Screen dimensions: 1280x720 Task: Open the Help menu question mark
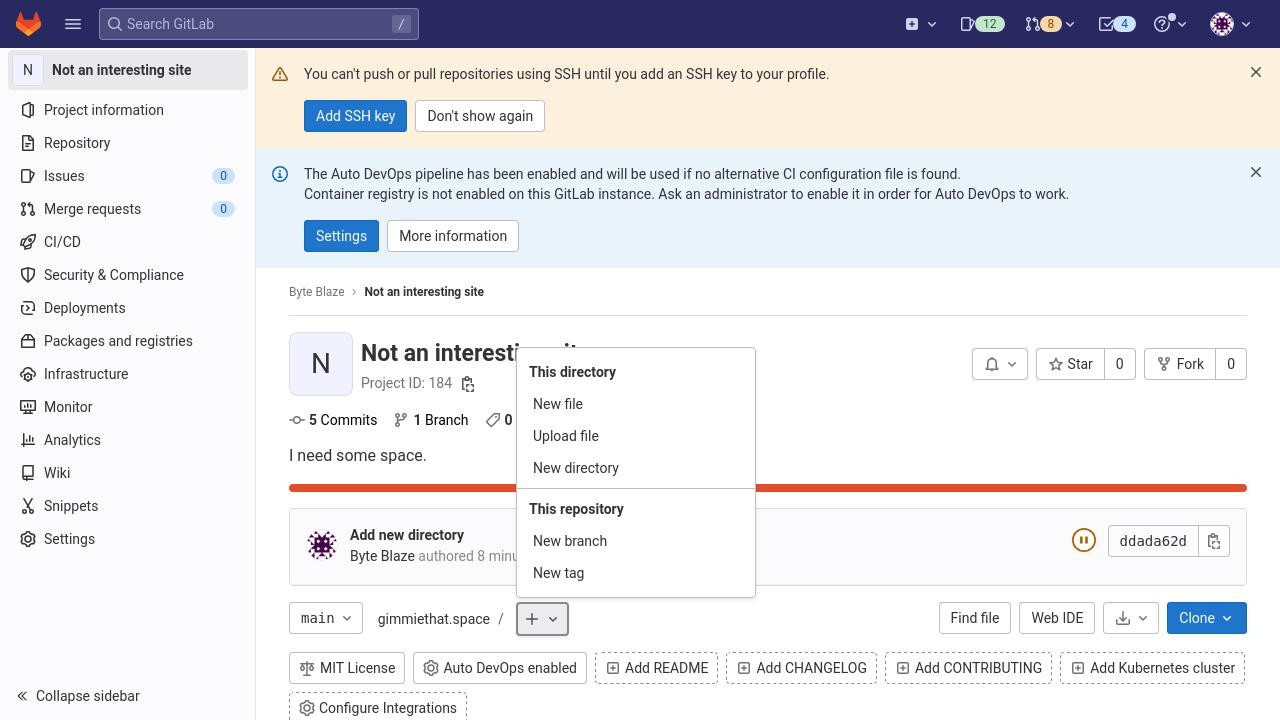1169,24
